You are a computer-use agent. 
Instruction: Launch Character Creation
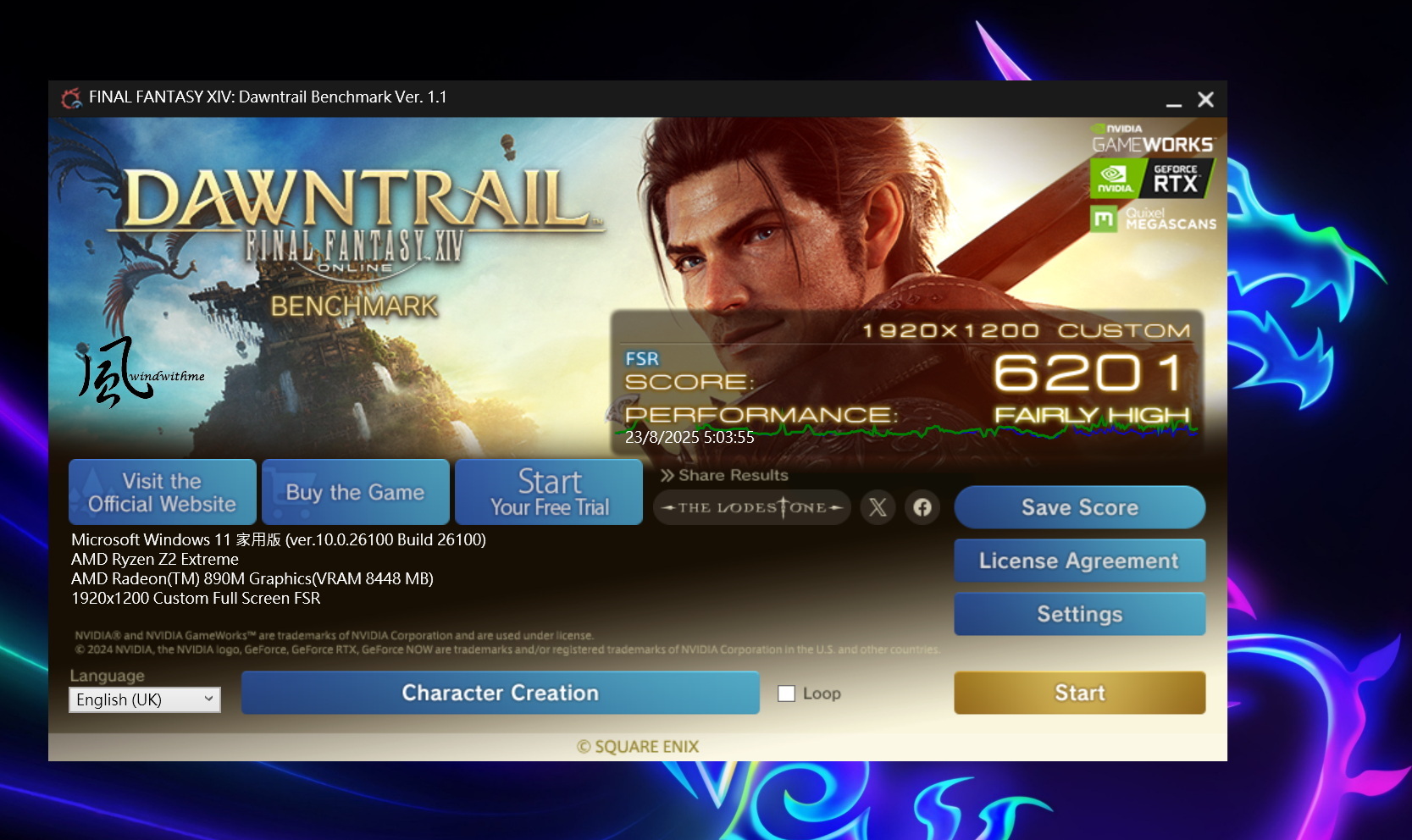[501, 693]
